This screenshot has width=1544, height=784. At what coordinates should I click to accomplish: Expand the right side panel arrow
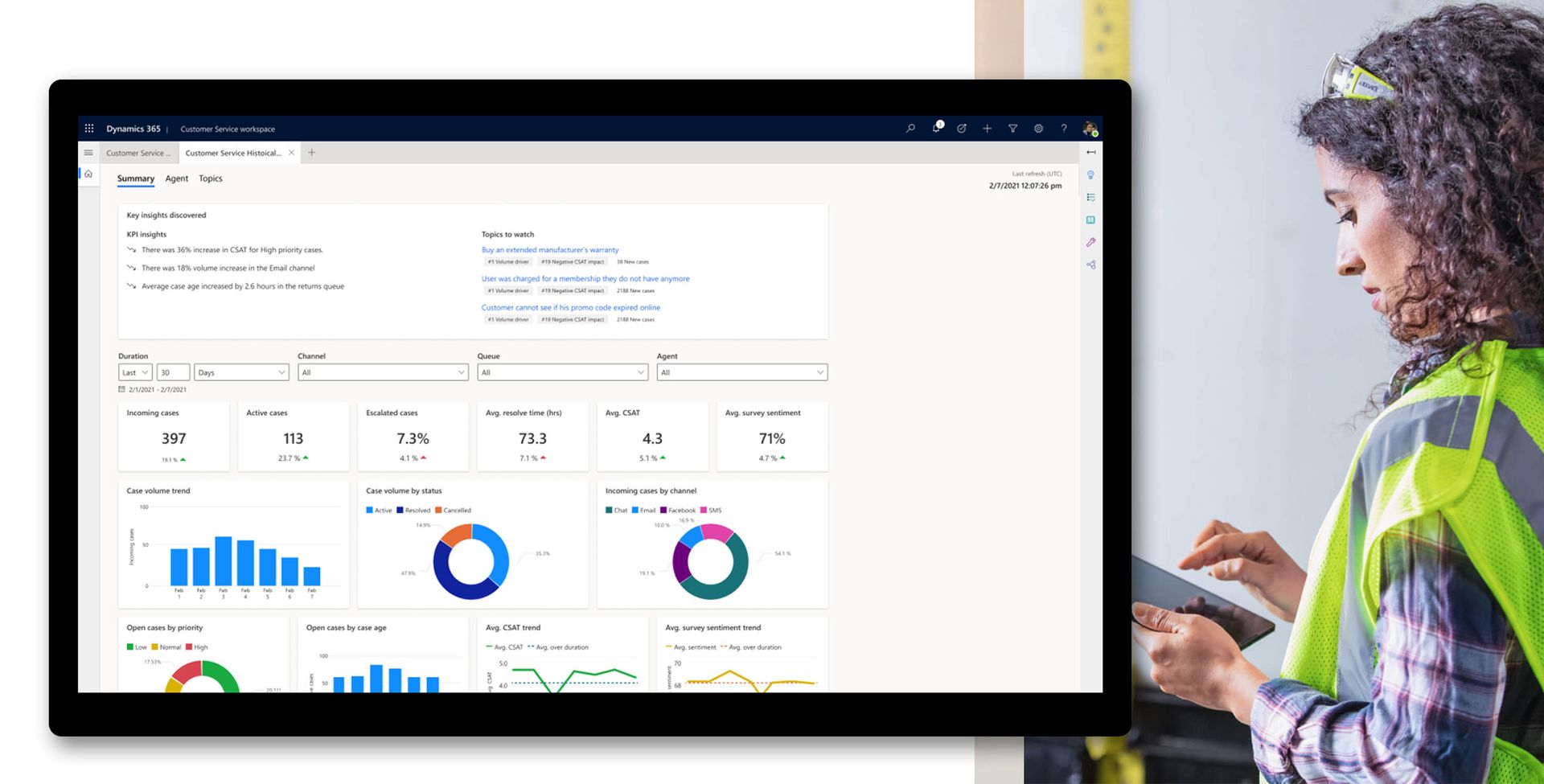(1090, 152)
